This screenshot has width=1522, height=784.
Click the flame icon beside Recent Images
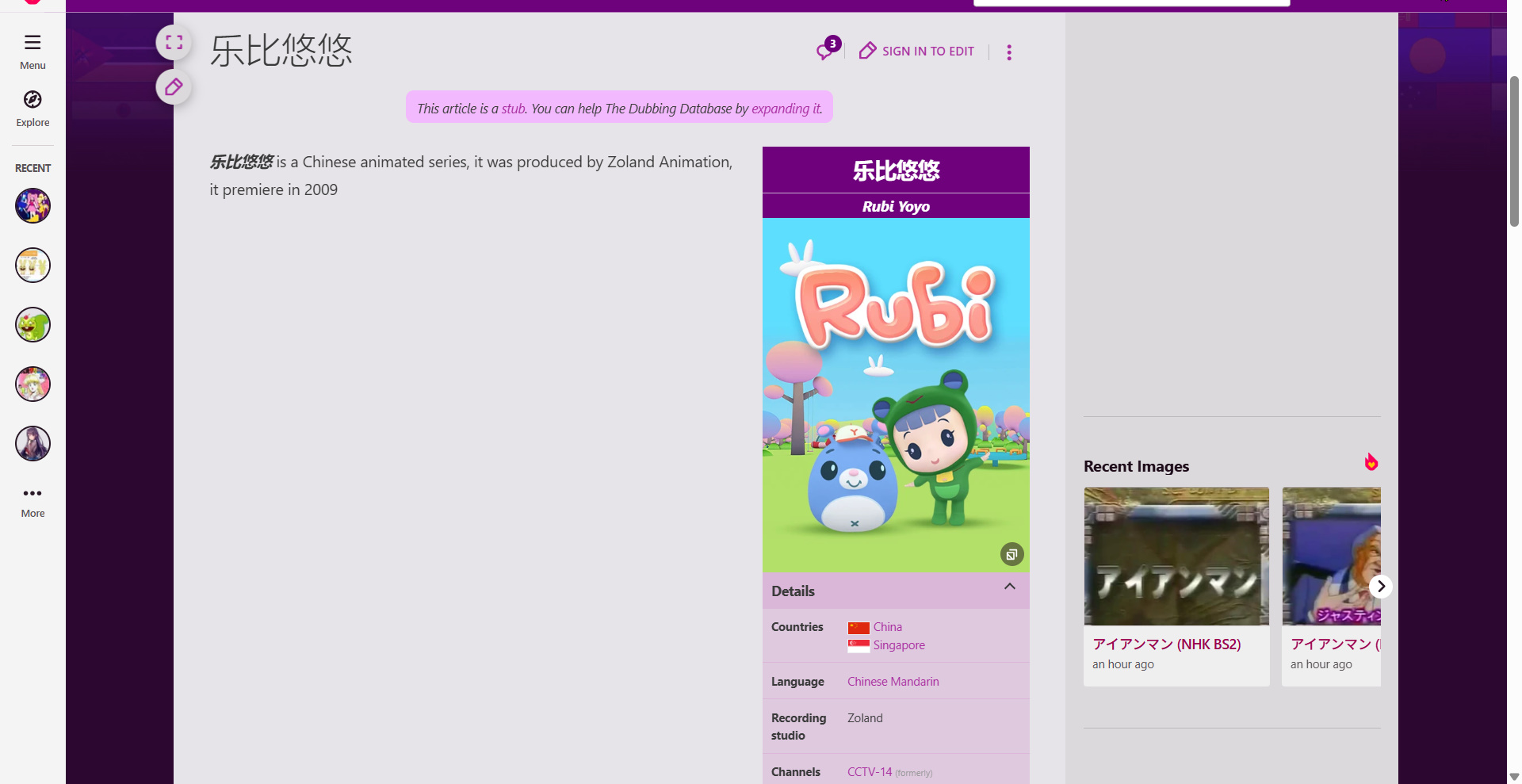[x=1371, y=462]
